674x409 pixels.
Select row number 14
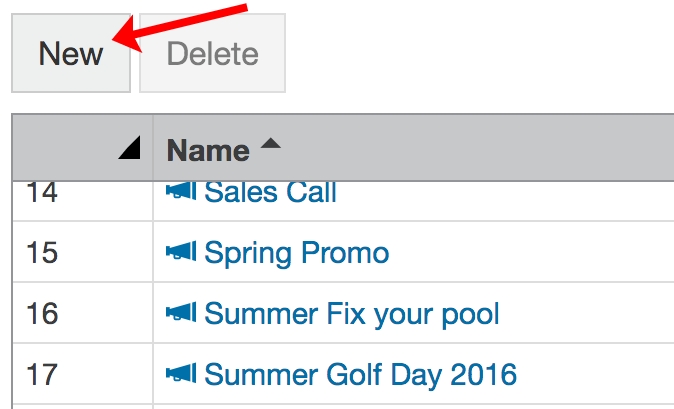click(x=42, y=193)
